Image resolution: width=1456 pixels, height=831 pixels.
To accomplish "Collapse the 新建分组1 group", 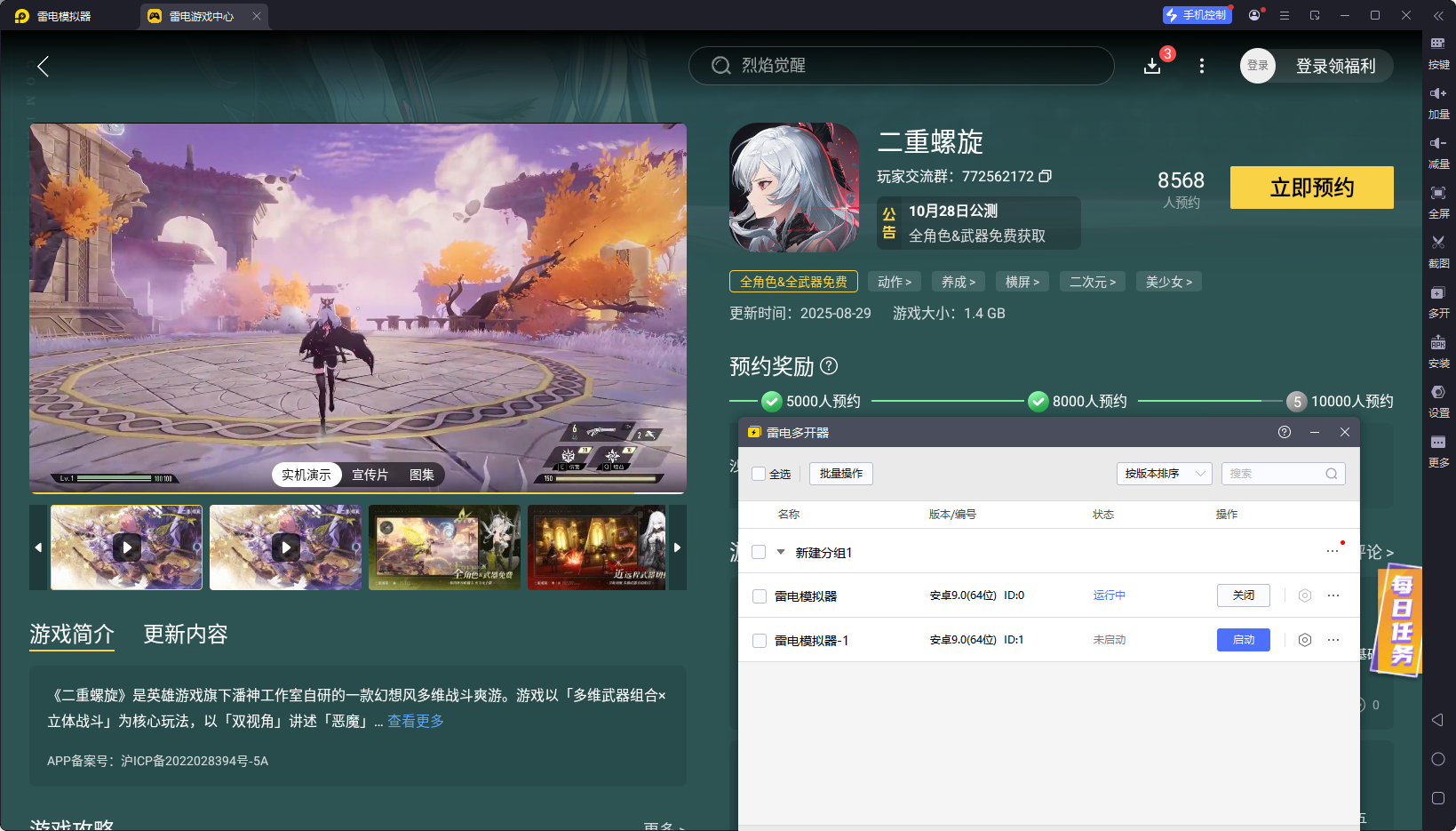I will pos(779,552).
